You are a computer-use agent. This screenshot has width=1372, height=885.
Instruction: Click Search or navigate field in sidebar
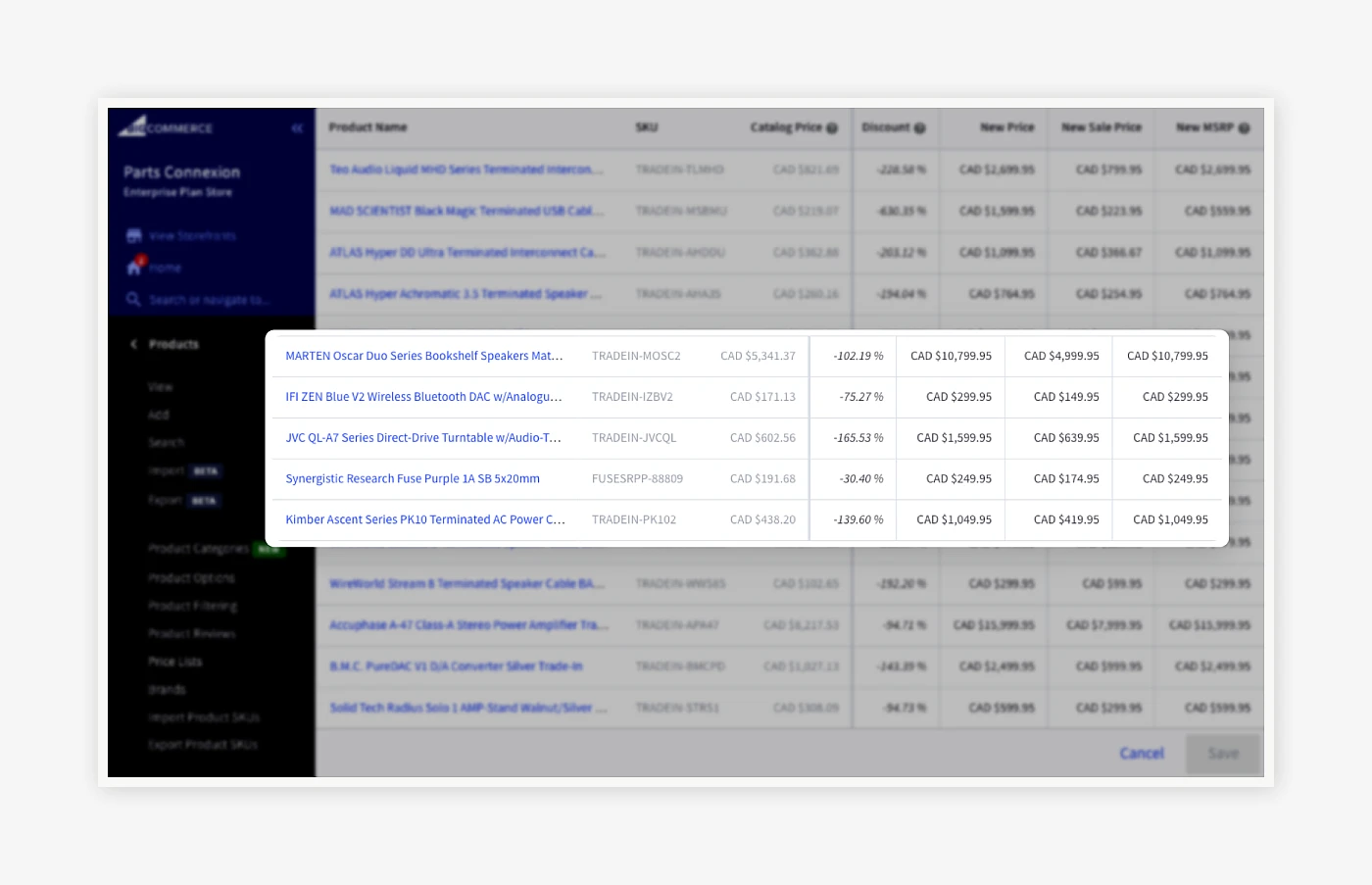point(208,300)
